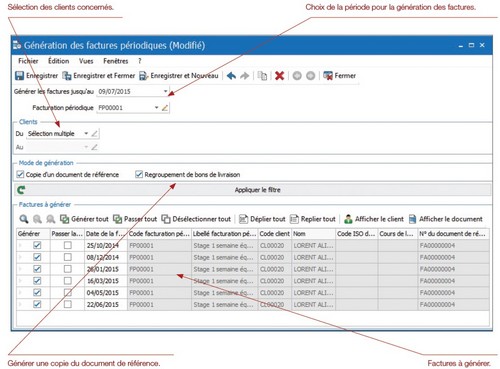Viewport: 500px width, 369px height.
Task: Click the Fermer toolbar button
Action: (340, 76)
